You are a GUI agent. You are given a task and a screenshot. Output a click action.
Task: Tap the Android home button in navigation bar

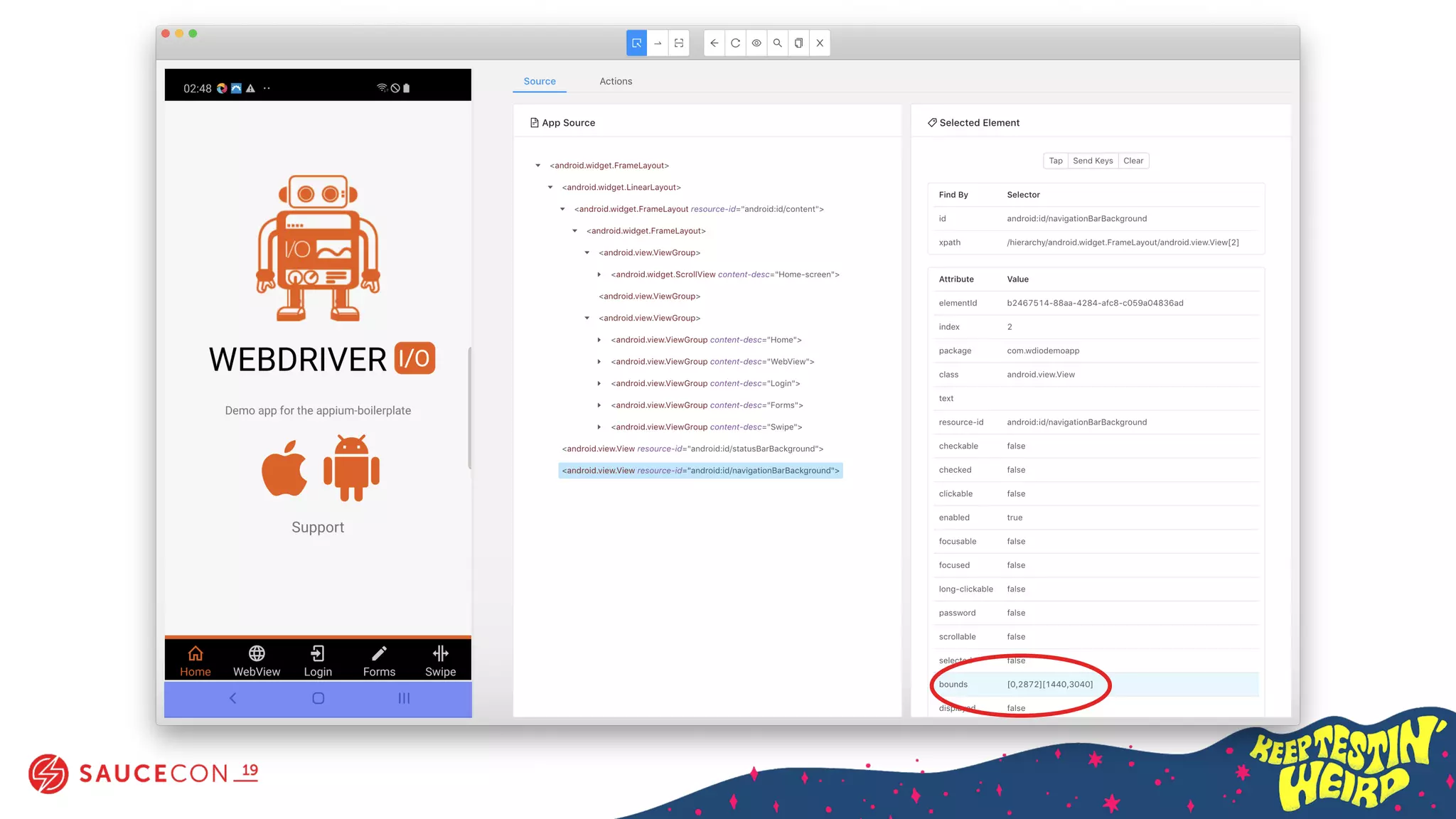pyautogui.click(x=318, y=698)
